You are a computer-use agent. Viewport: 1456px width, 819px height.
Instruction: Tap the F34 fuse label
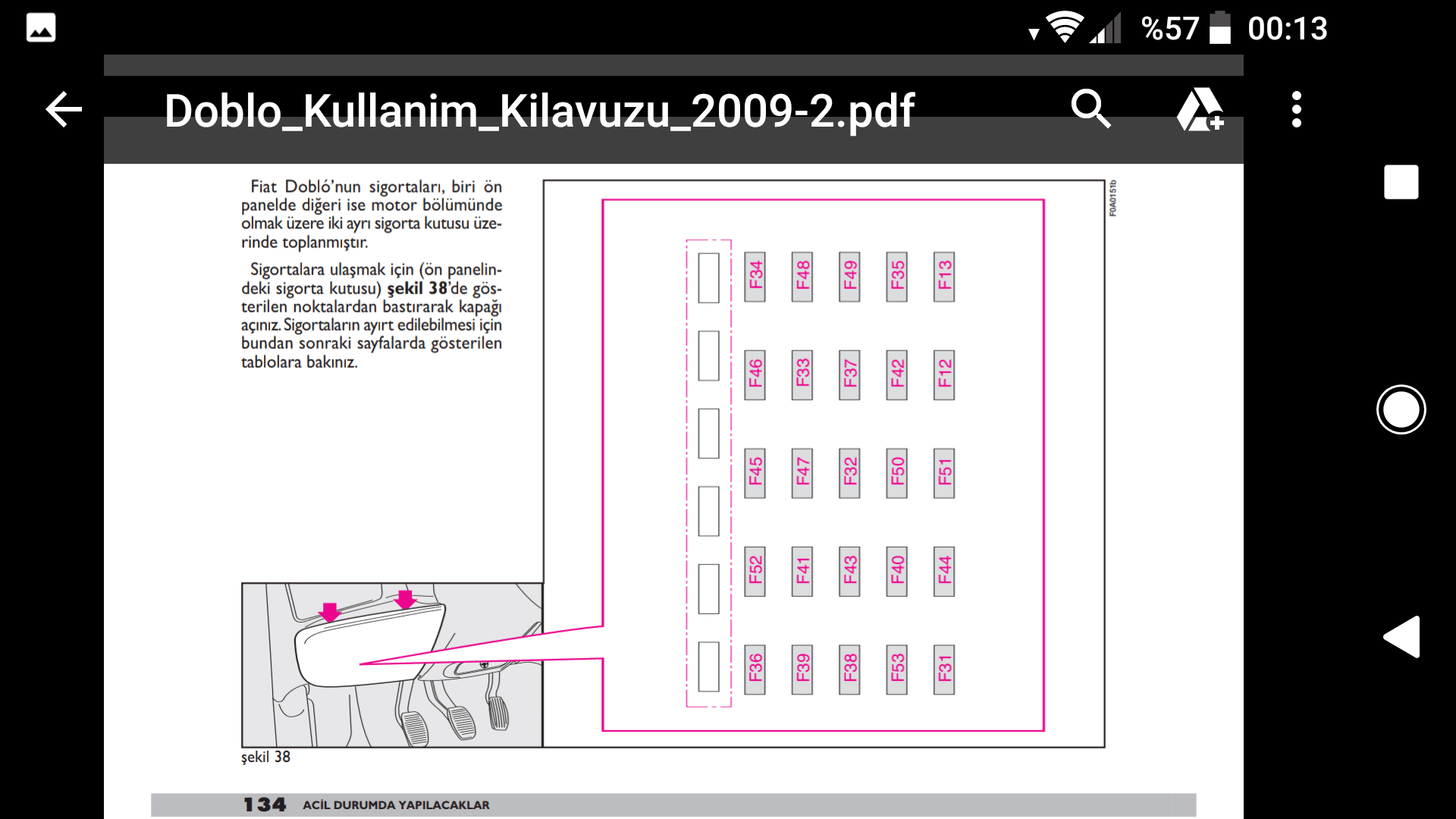[755, 277]
